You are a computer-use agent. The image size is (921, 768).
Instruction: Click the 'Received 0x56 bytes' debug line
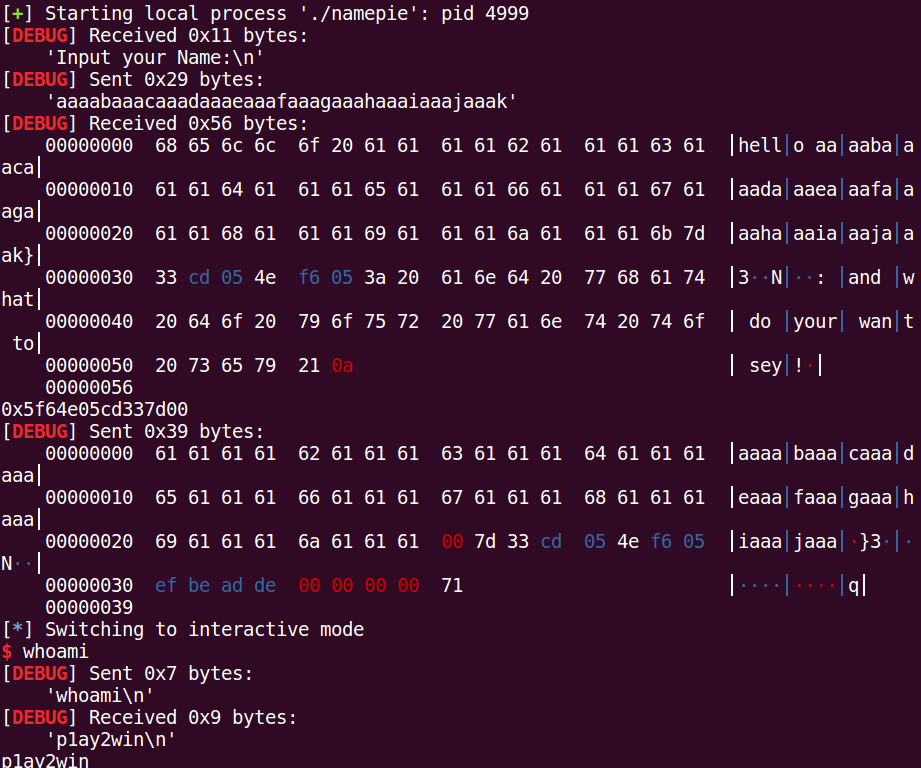171,124
